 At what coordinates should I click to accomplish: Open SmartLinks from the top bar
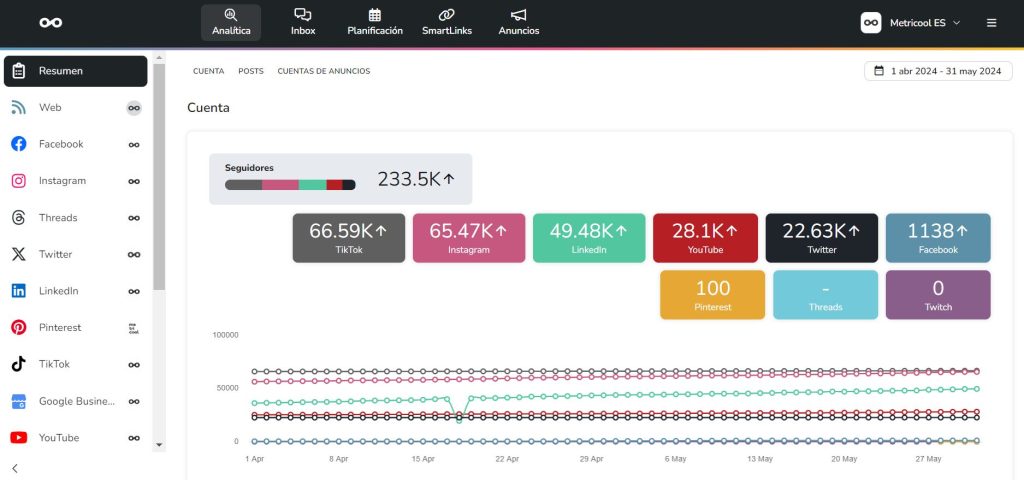click(x=447, y=23)
